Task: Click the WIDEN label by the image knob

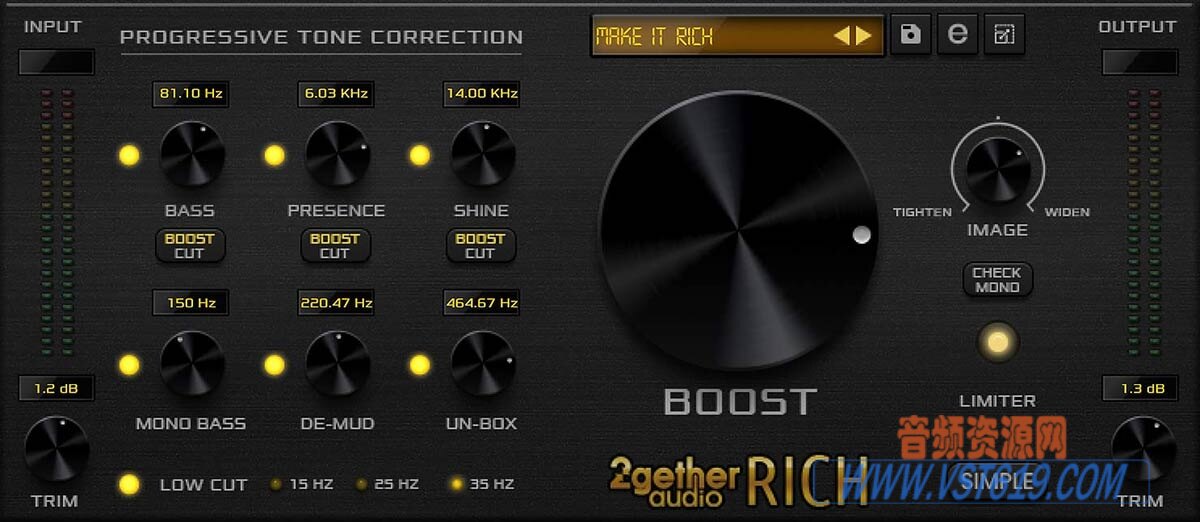Action: (1067, 212)
